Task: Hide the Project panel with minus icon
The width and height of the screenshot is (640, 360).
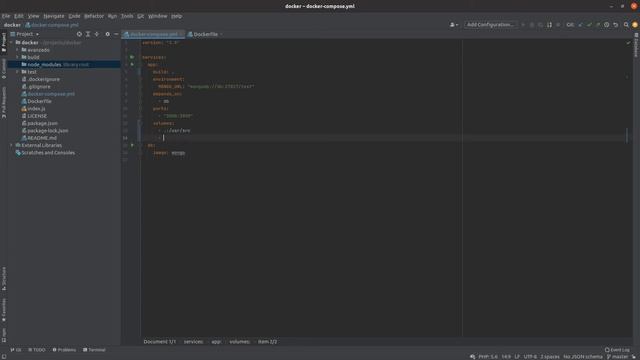Action: (x=116, y=34)
